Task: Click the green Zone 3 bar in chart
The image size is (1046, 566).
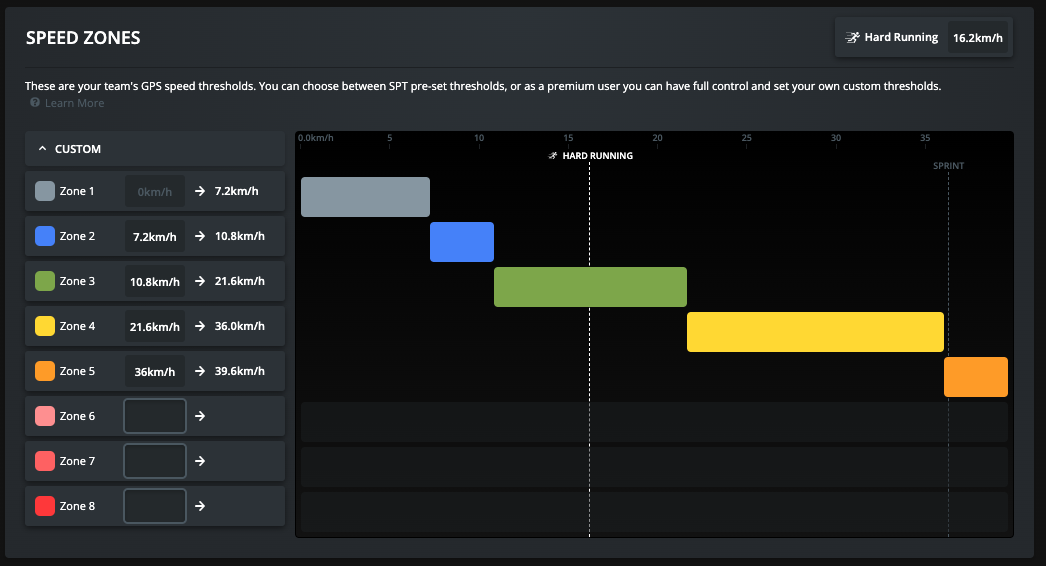Action: coord(590,287)
